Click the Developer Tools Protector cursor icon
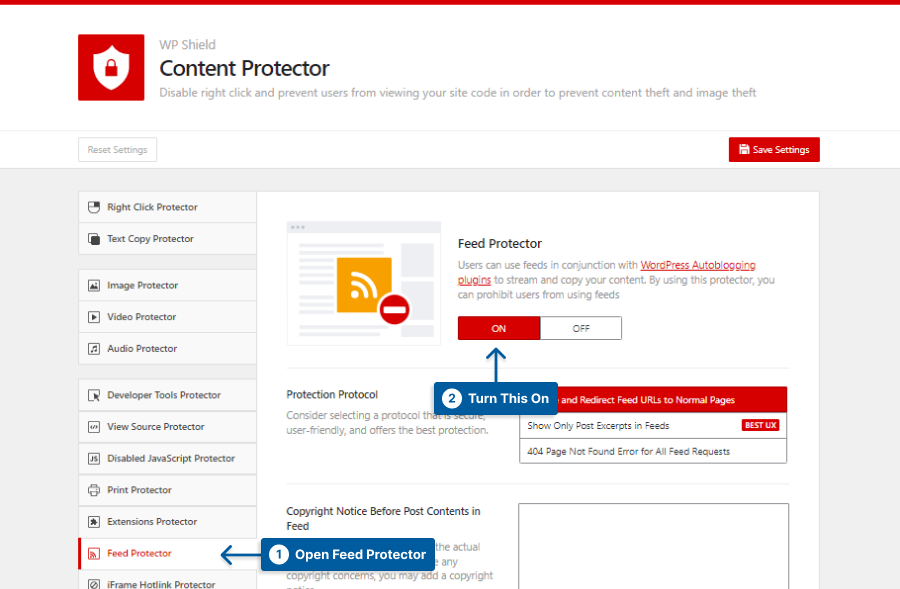This screenshot has width=900, height=589. coord(94,395)
